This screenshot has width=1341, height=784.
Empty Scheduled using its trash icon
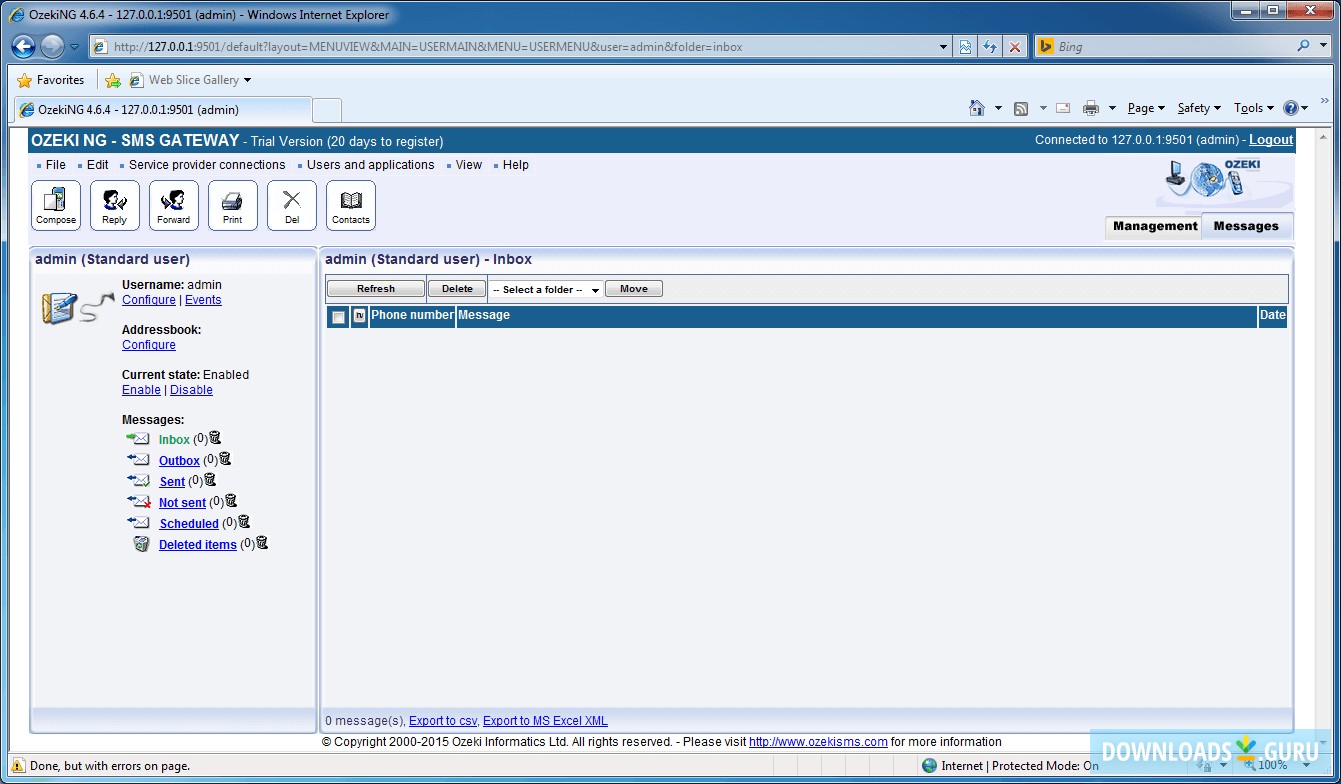tap(244, 522)
